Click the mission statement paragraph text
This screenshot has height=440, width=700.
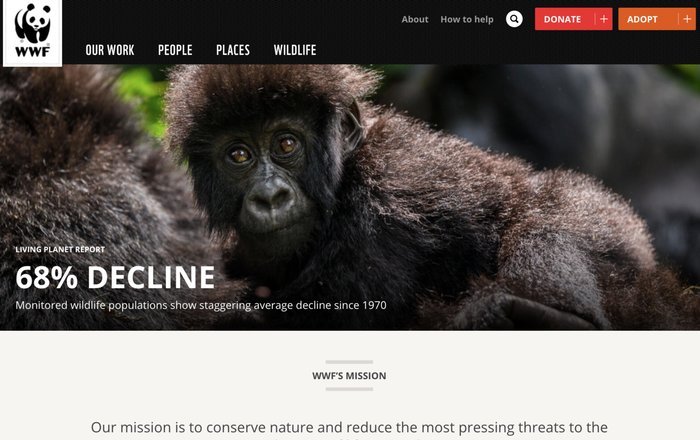click(349, 429)
